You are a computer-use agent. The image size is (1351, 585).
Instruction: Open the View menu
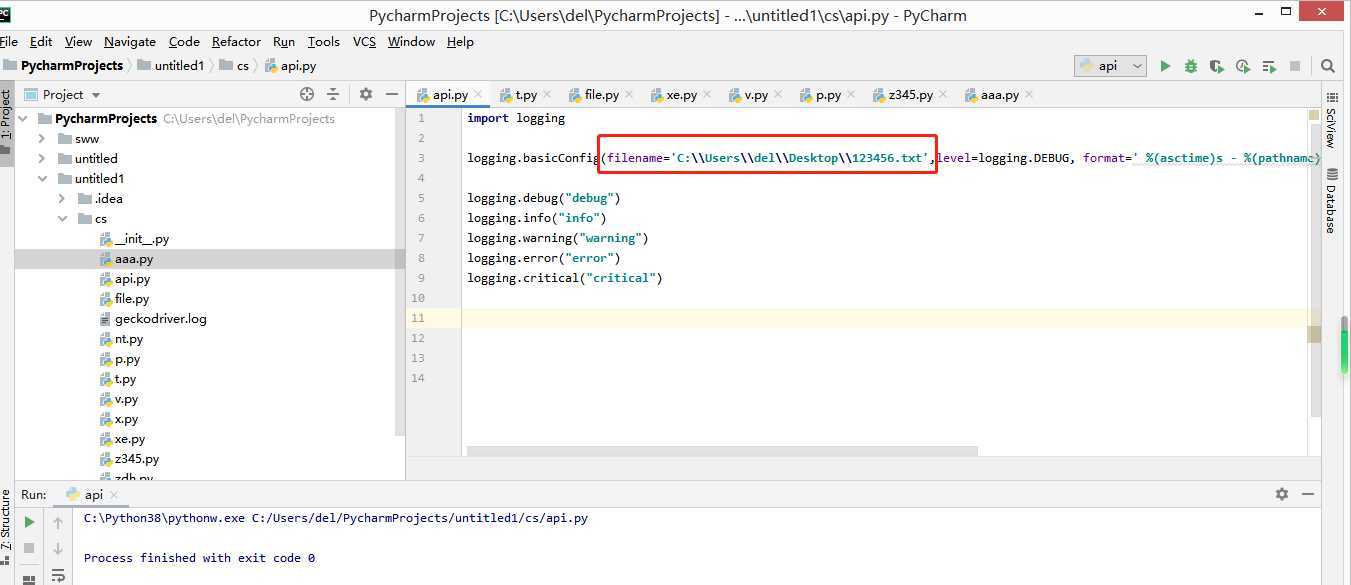pos(78,42)
